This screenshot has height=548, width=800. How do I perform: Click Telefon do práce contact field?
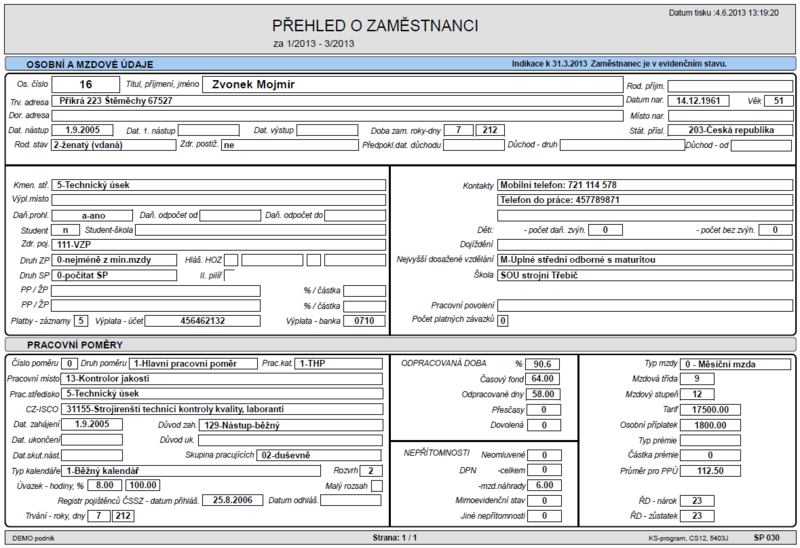[x=645, y=200]
